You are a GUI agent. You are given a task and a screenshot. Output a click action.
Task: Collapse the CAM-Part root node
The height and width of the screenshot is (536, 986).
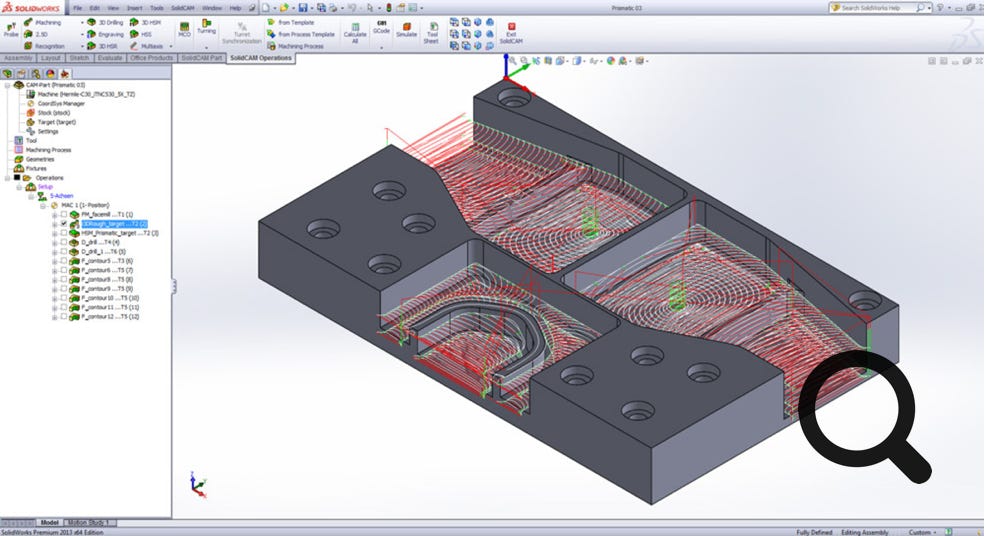click(7, 85)
